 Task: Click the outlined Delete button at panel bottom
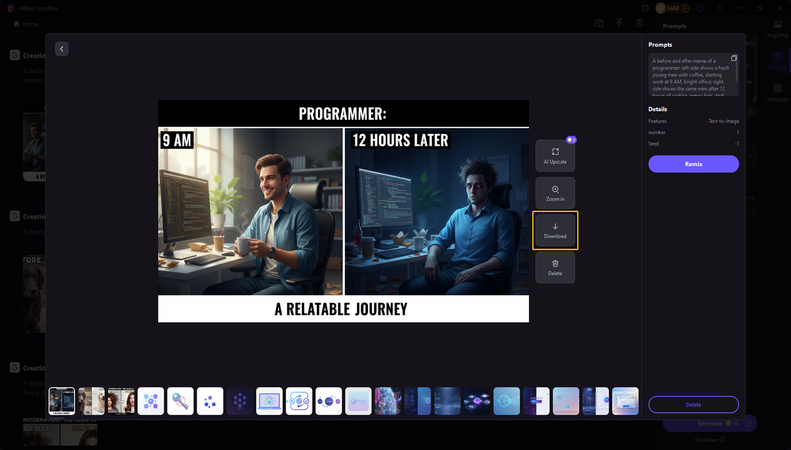(694, 405)
